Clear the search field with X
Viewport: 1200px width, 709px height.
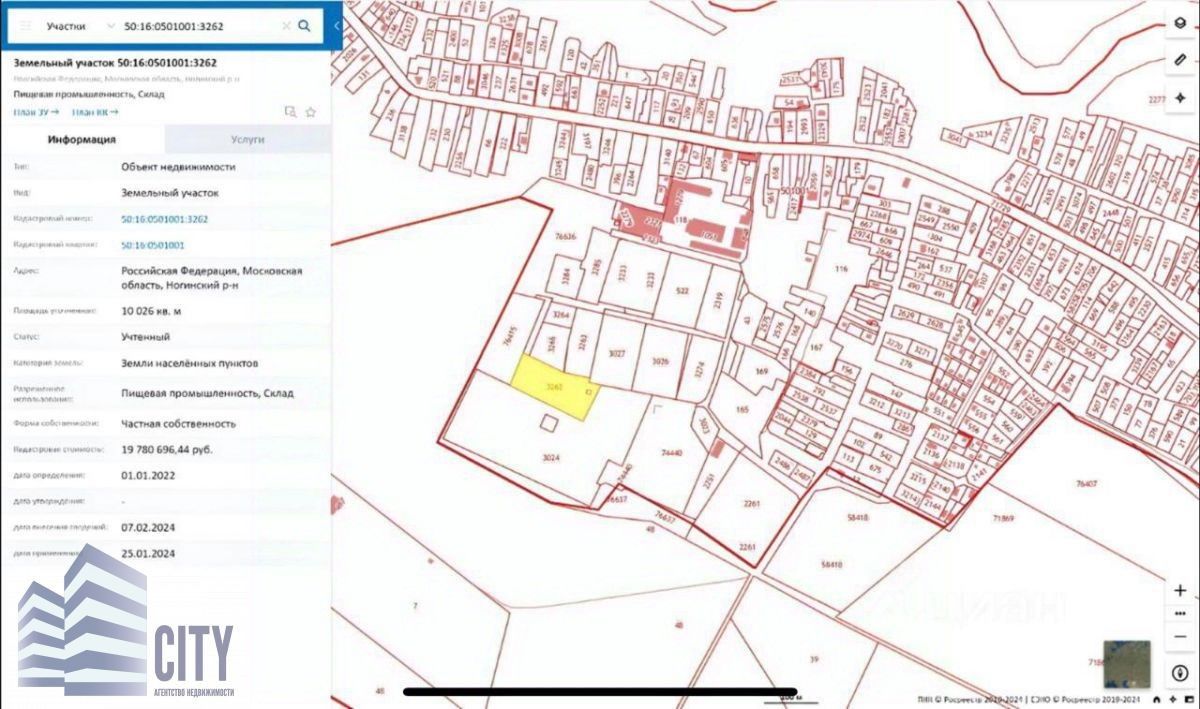coord(286,26)
